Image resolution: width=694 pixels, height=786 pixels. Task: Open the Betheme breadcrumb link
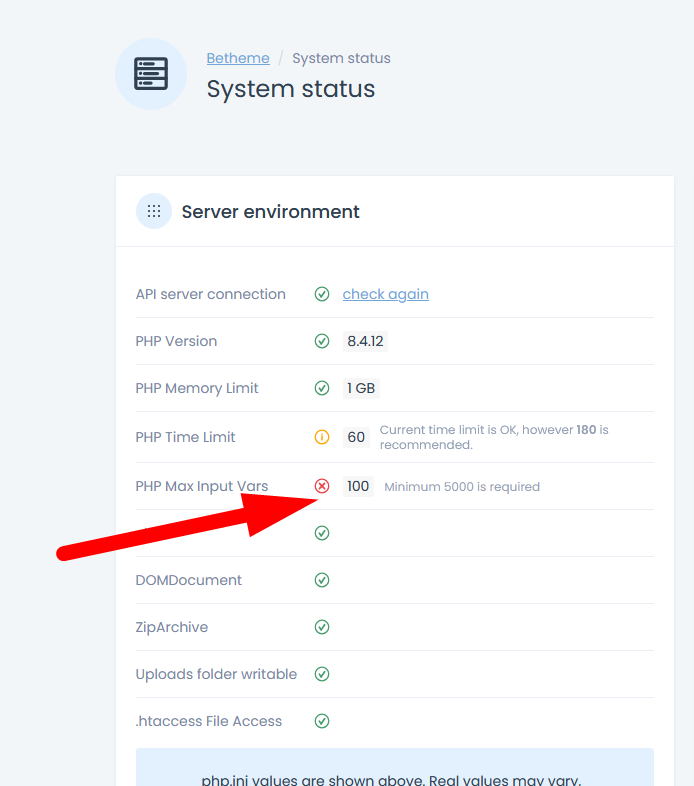click(237, 58)
